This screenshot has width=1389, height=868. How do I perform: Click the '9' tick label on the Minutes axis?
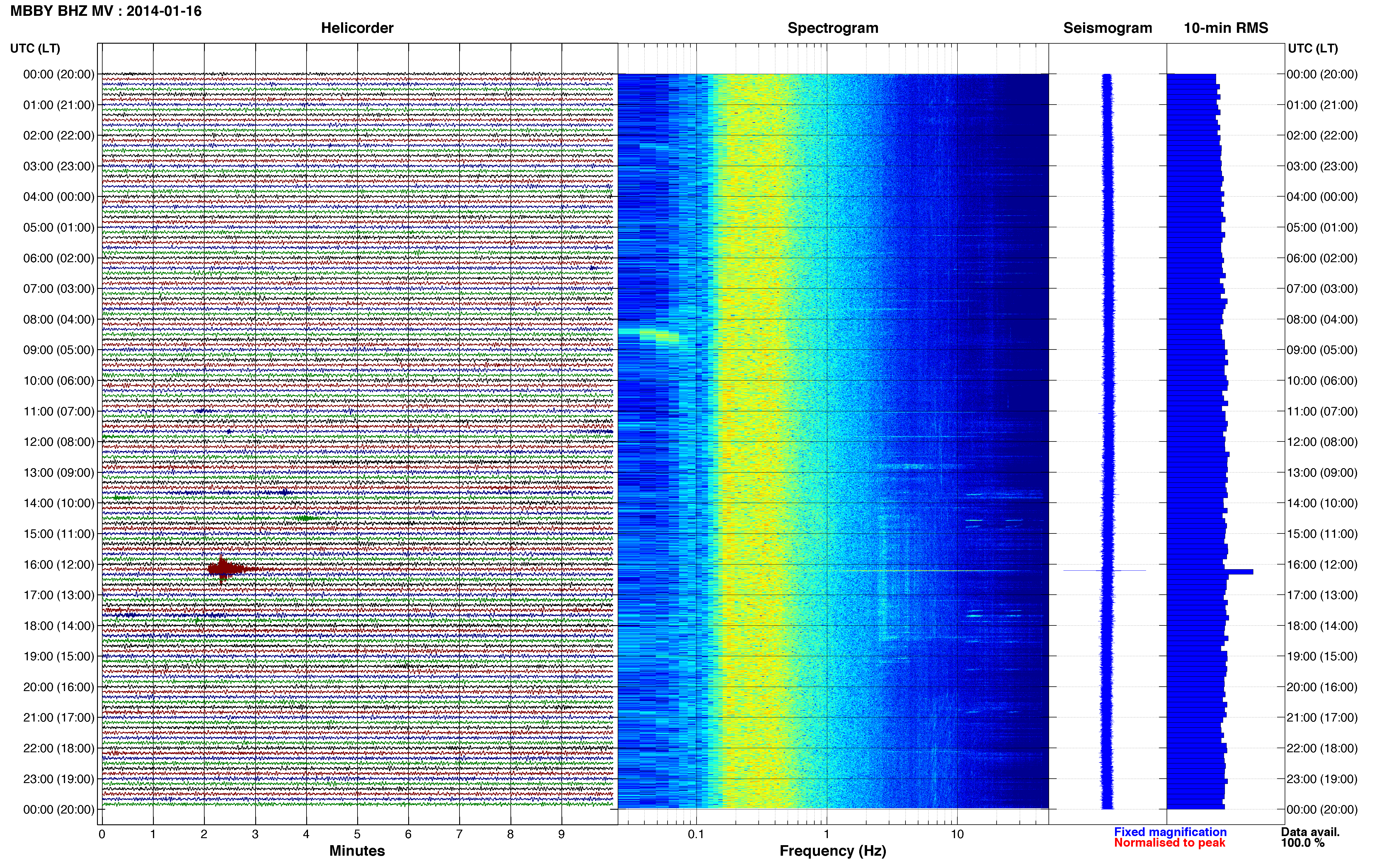[561, 835]
